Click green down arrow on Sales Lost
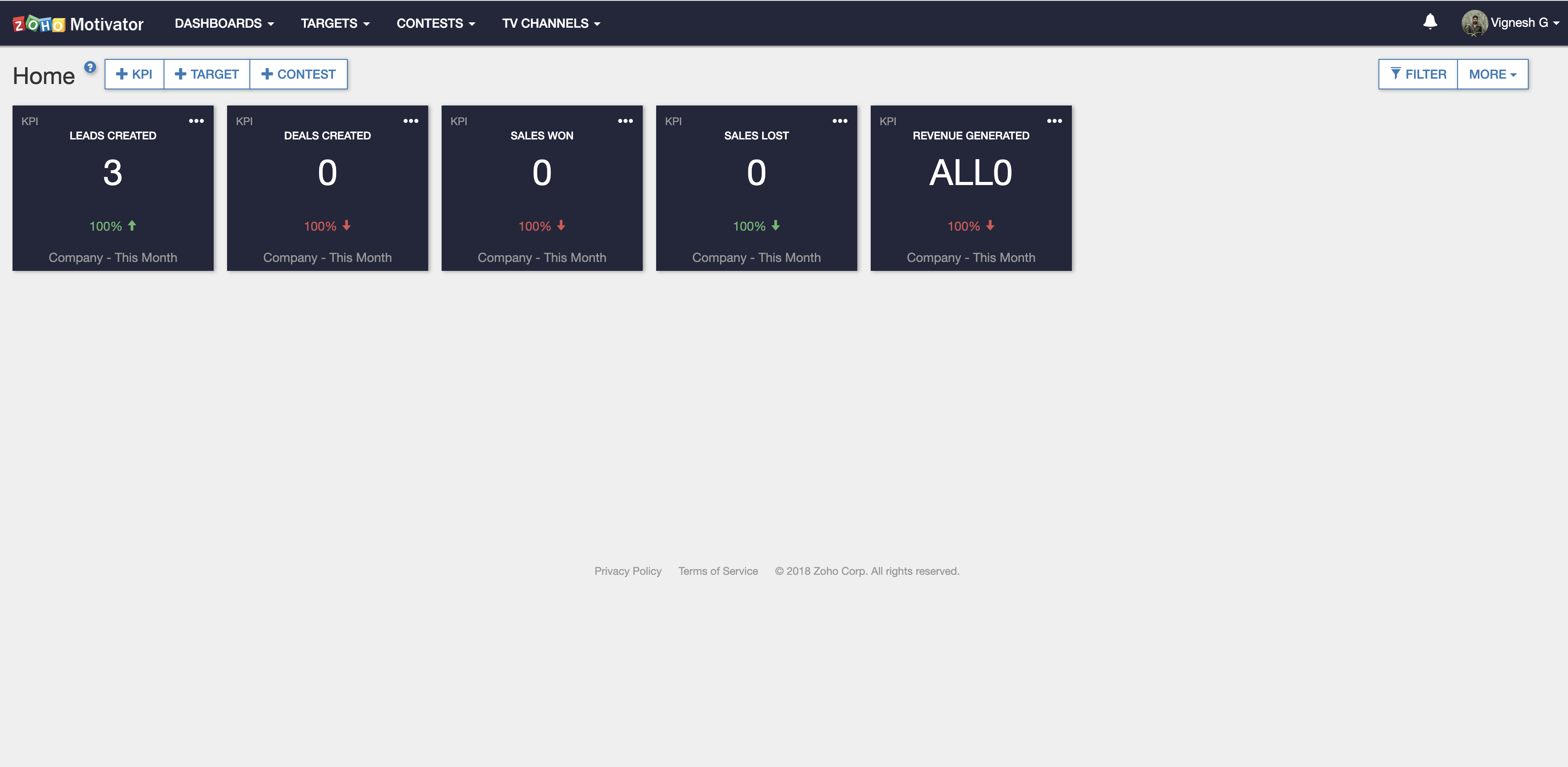The width and height of the screenshot is (1568, 767). (x=776, y=225)
